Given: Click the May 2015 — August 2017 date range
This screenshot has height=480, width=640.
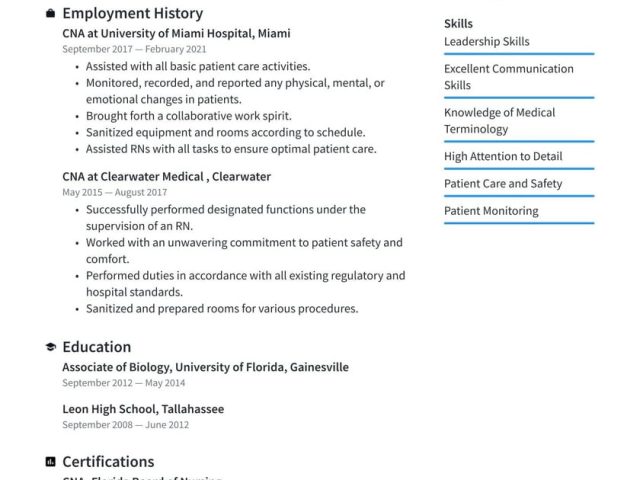Looking at the screenshot, I should point(114,192).
